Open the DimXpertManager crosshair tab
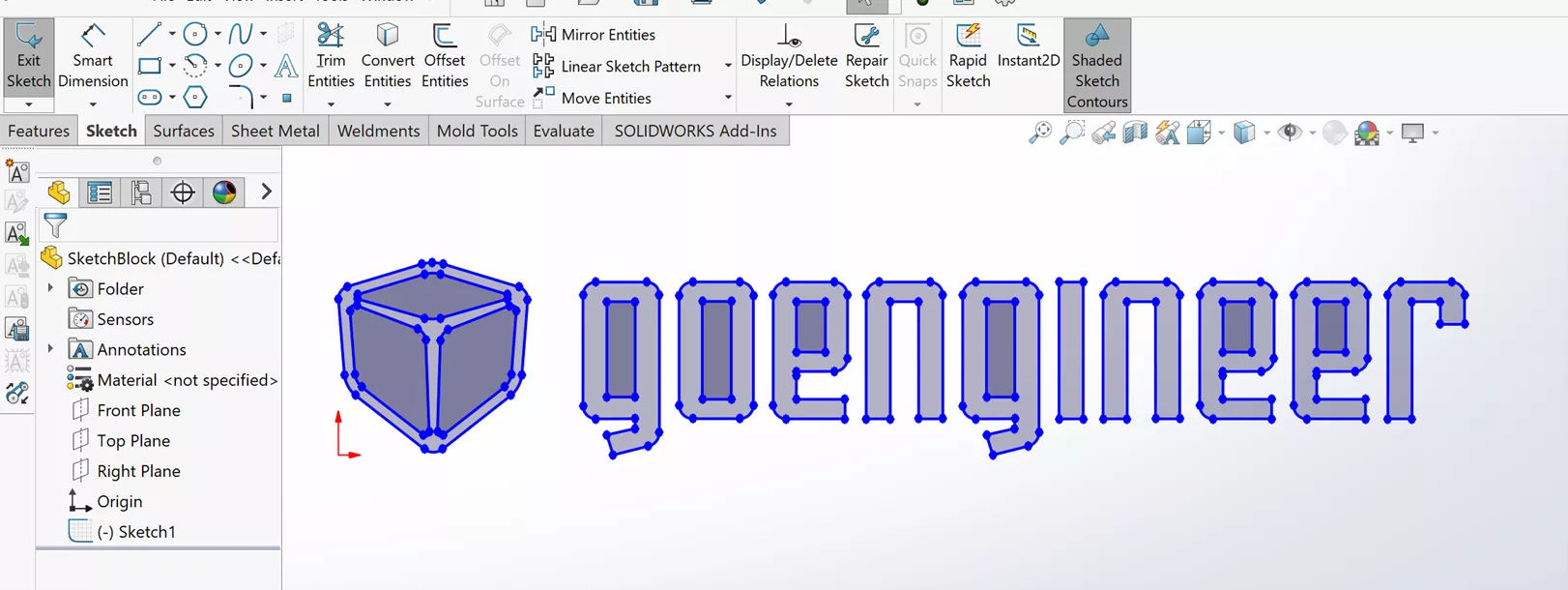 [x=183, y=192]
